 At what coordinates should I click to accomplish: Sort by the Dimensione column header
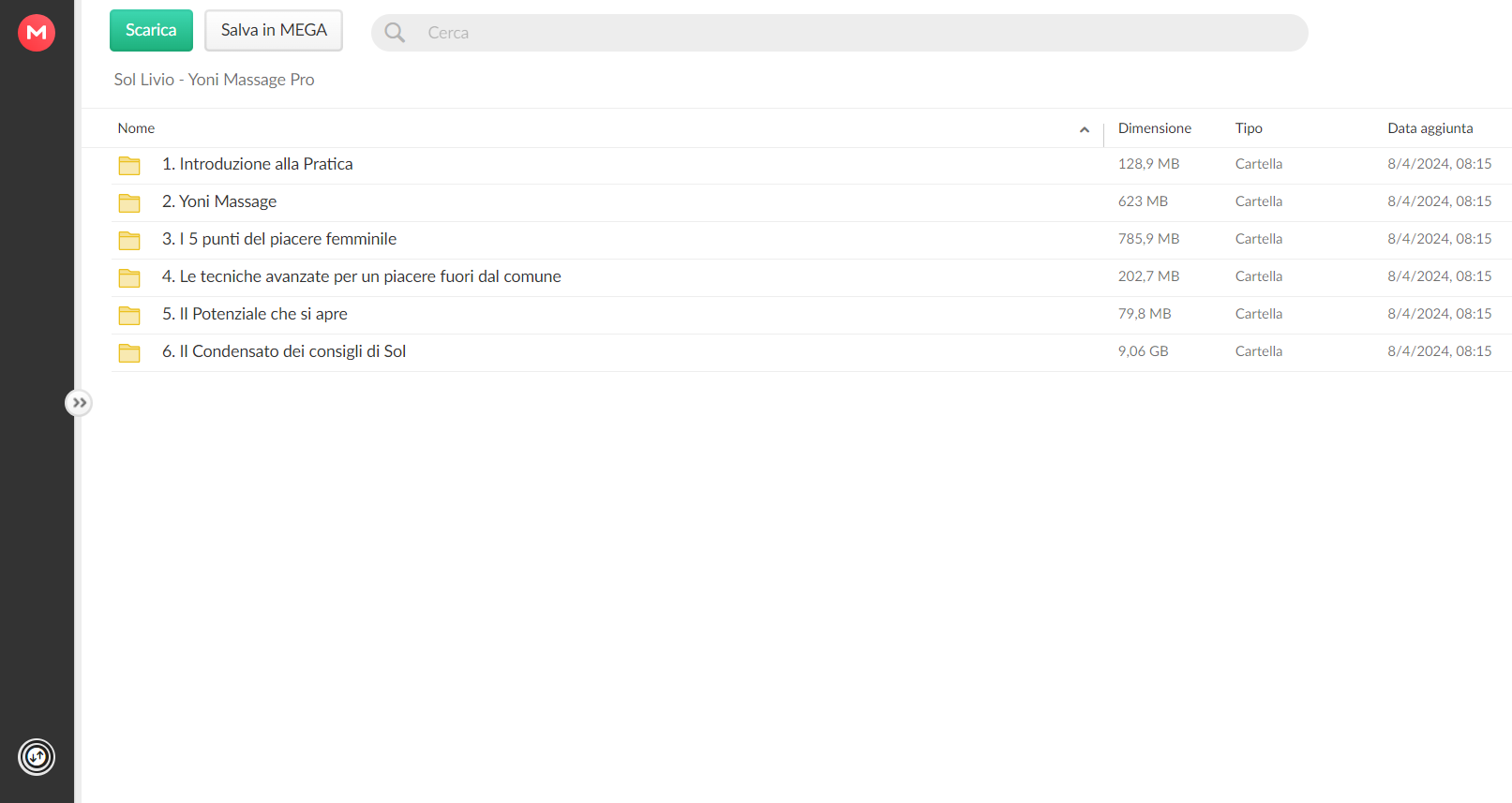click(1154, 128)
